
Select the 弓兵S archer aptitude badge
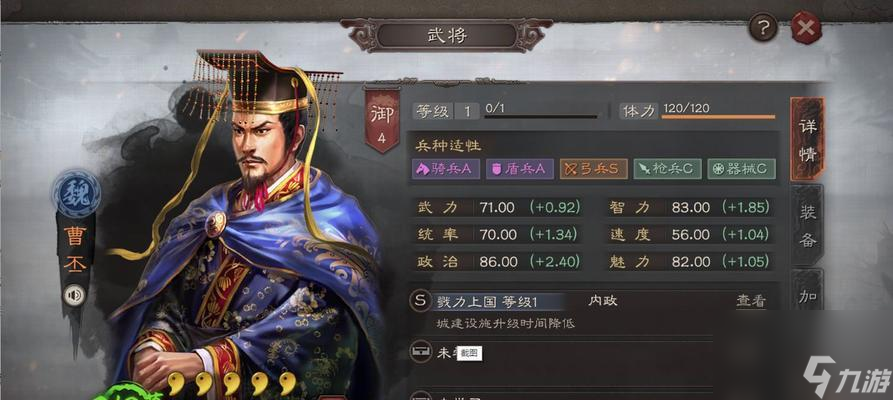(x=593, y=169)
